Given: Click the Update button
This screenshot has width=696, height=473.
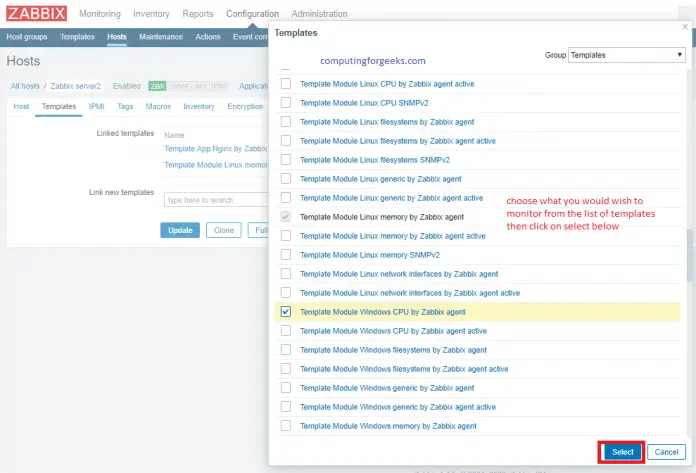Looking at the screenshot, I should click(x=180, y=230).
